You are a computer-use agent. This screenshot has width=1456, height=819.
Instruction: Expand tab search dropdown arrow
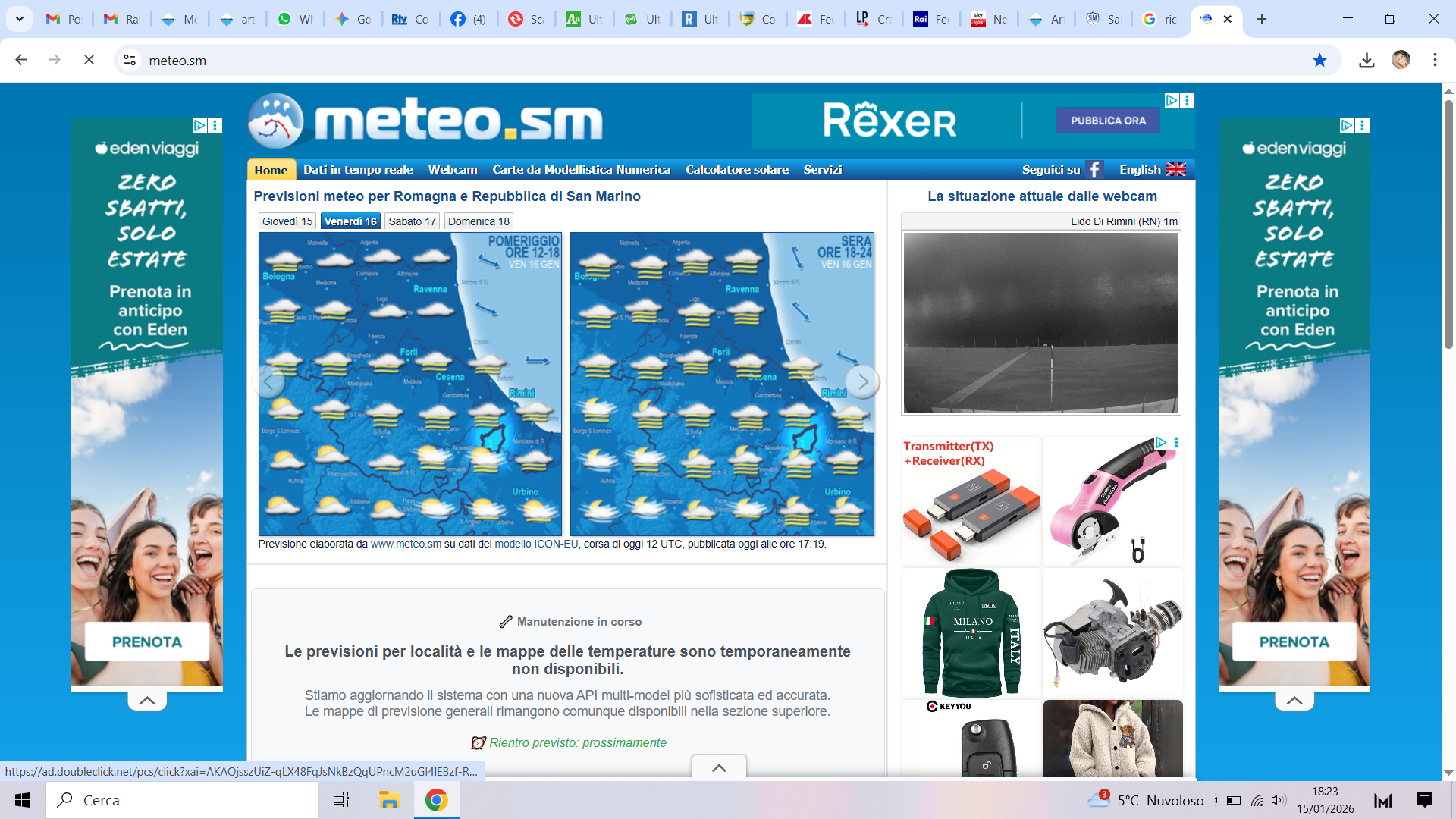tap(19, 19)
